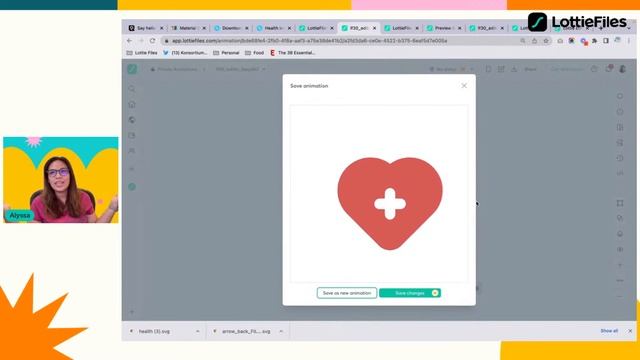The height and width of the screenshot is (360, 640).
Task: Click Show all downloads link
Action: pos(609,331)
